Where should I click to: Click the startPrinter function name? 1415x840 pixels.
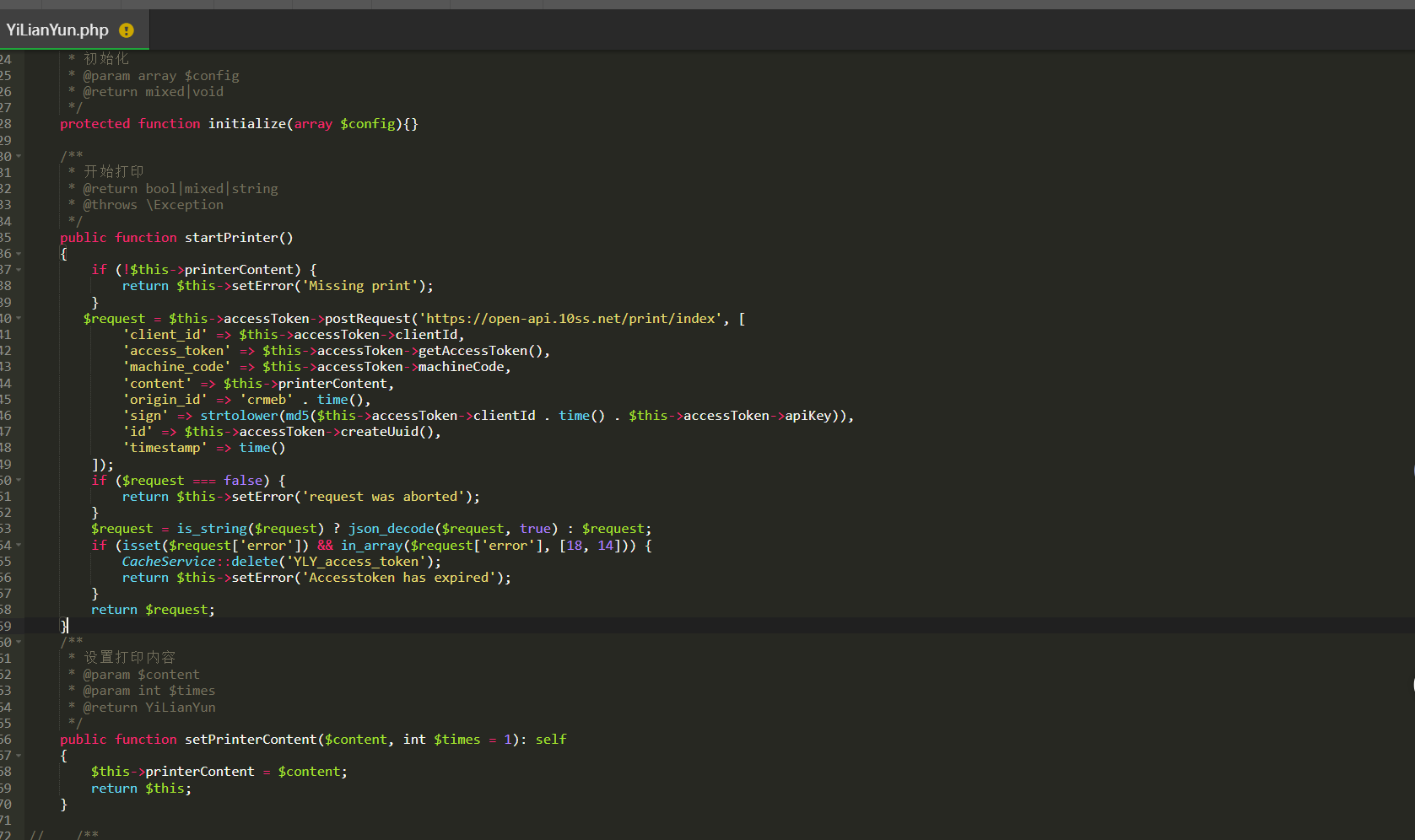click(x=231, y=238)
